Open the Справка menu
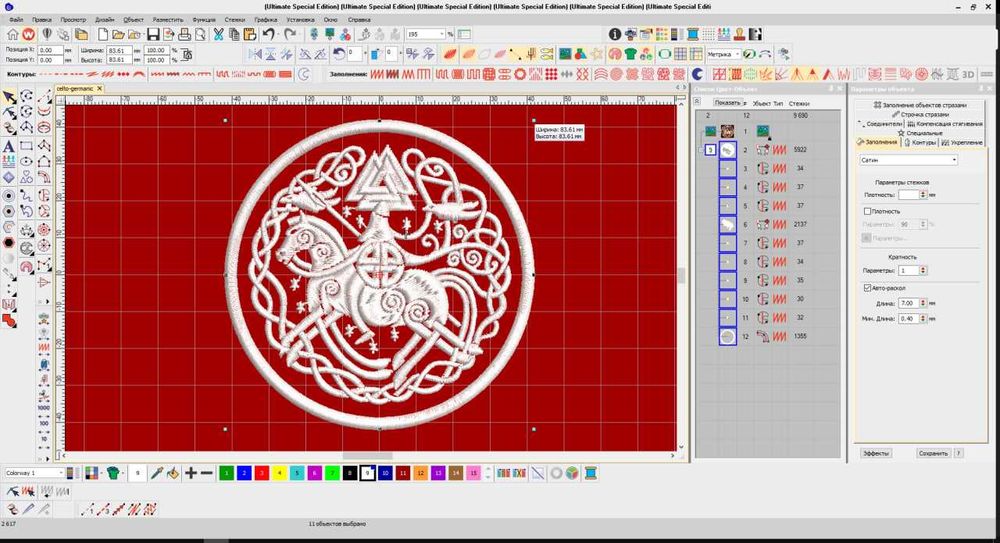This screenshot has width=1000, height=543. (359, 20)
